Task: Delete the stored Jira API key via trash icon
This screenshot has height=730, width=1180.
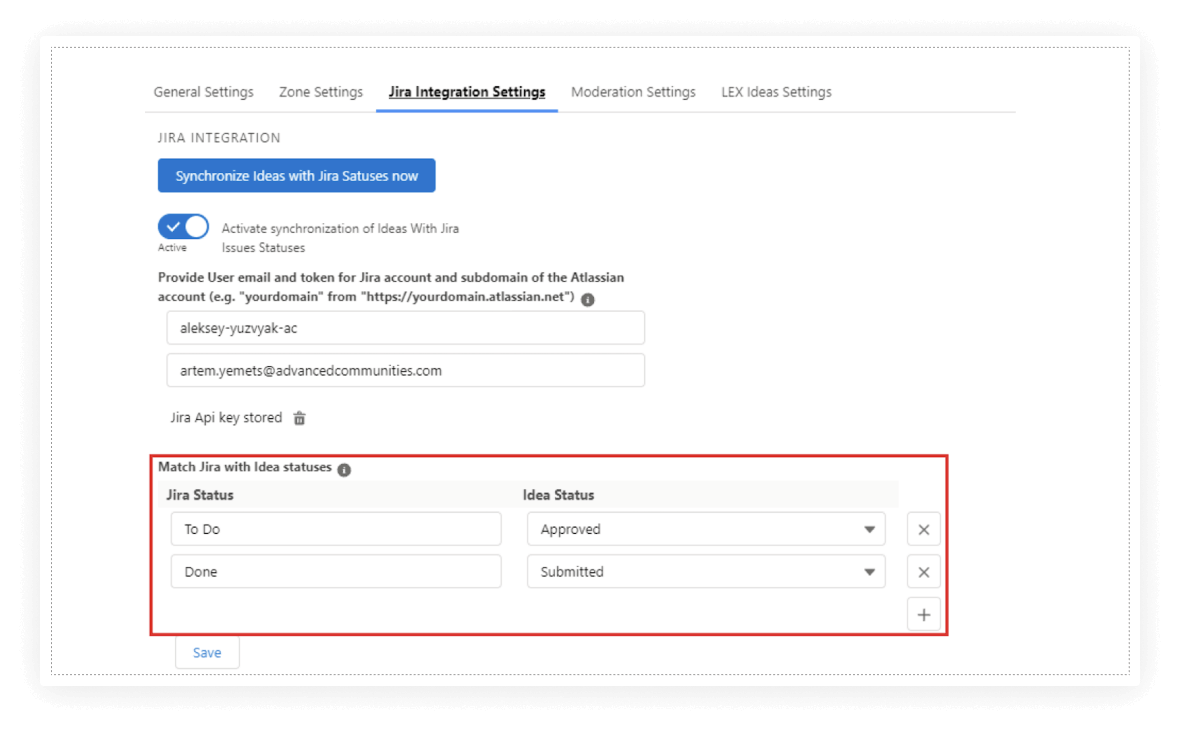Action: click(298, 418)
